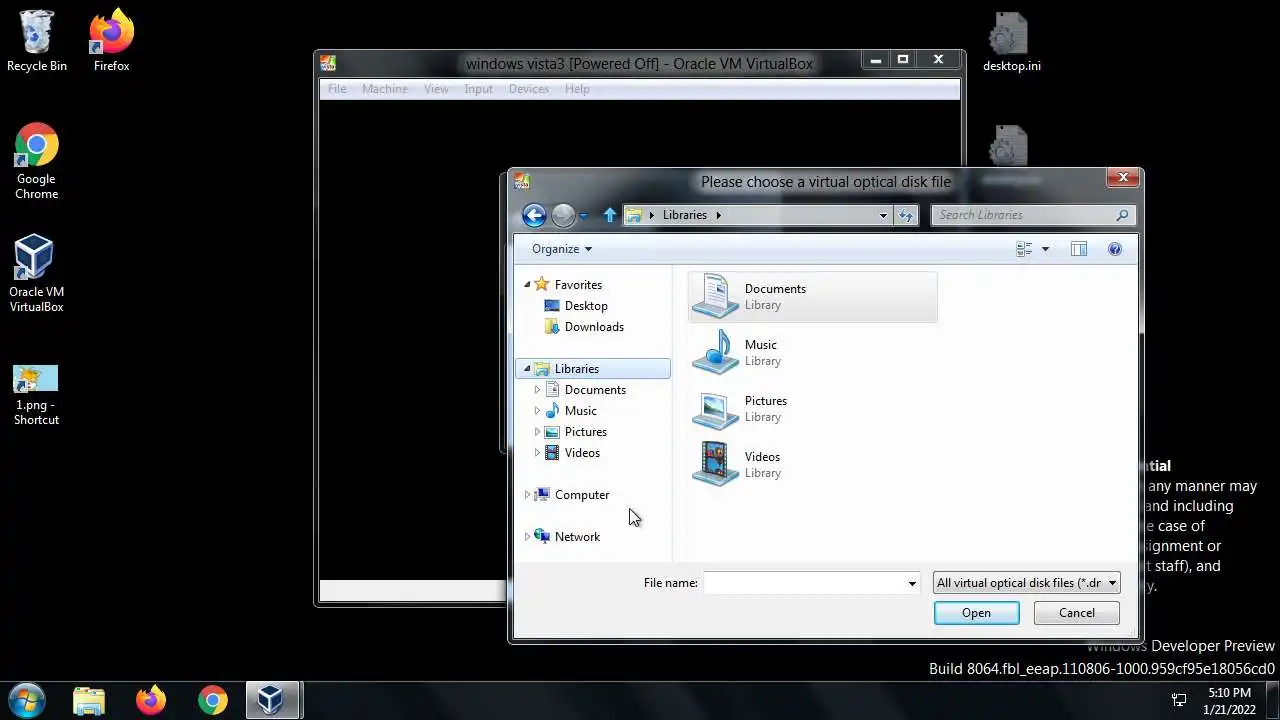Open Google Chrome desktop shortcut
Image resolution: width=1280 pixels, height=720 pixels.
(37, 162)
